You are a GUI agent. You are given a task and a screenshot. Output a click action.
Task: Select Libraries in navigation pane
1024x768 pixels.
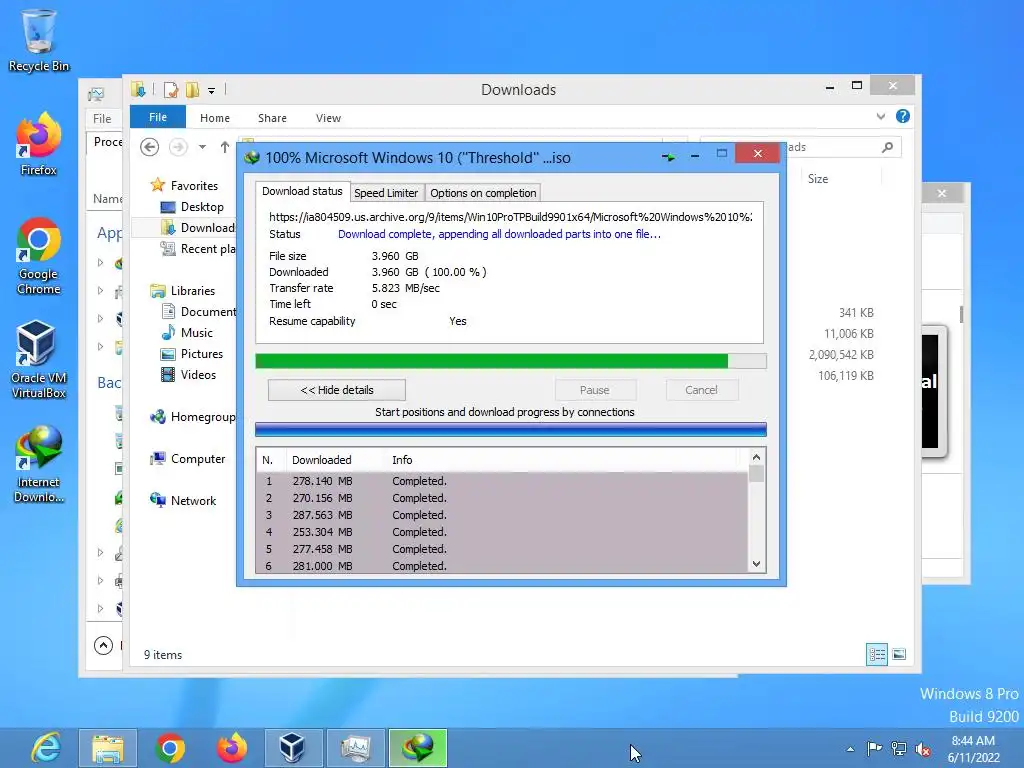[183, 291]
